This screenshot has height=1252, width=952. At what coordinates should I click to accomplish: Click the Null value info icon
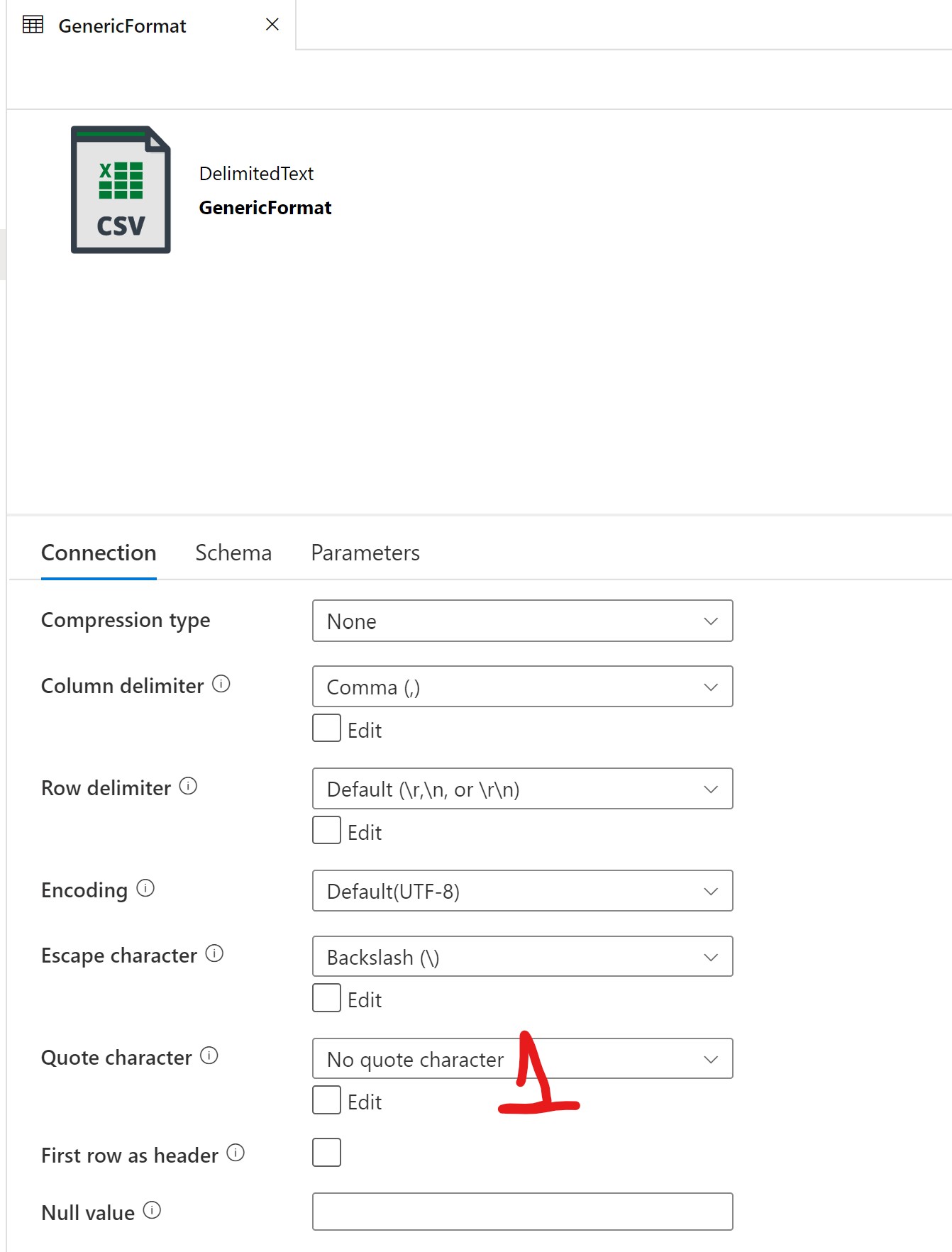[x=152, y=1210]
